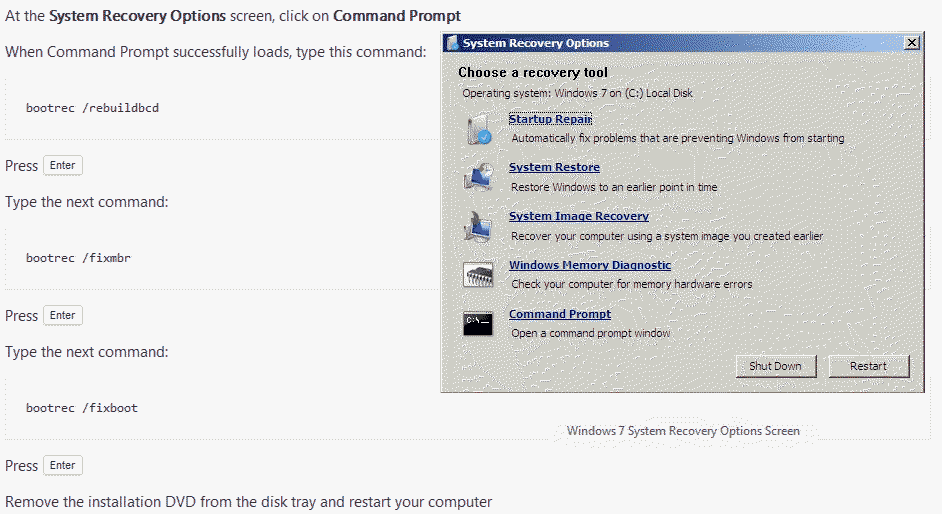Click the Windows Memory Diagnostic chip icon
The height and width of the screenshot is (514, 942).
click(478, 275)
